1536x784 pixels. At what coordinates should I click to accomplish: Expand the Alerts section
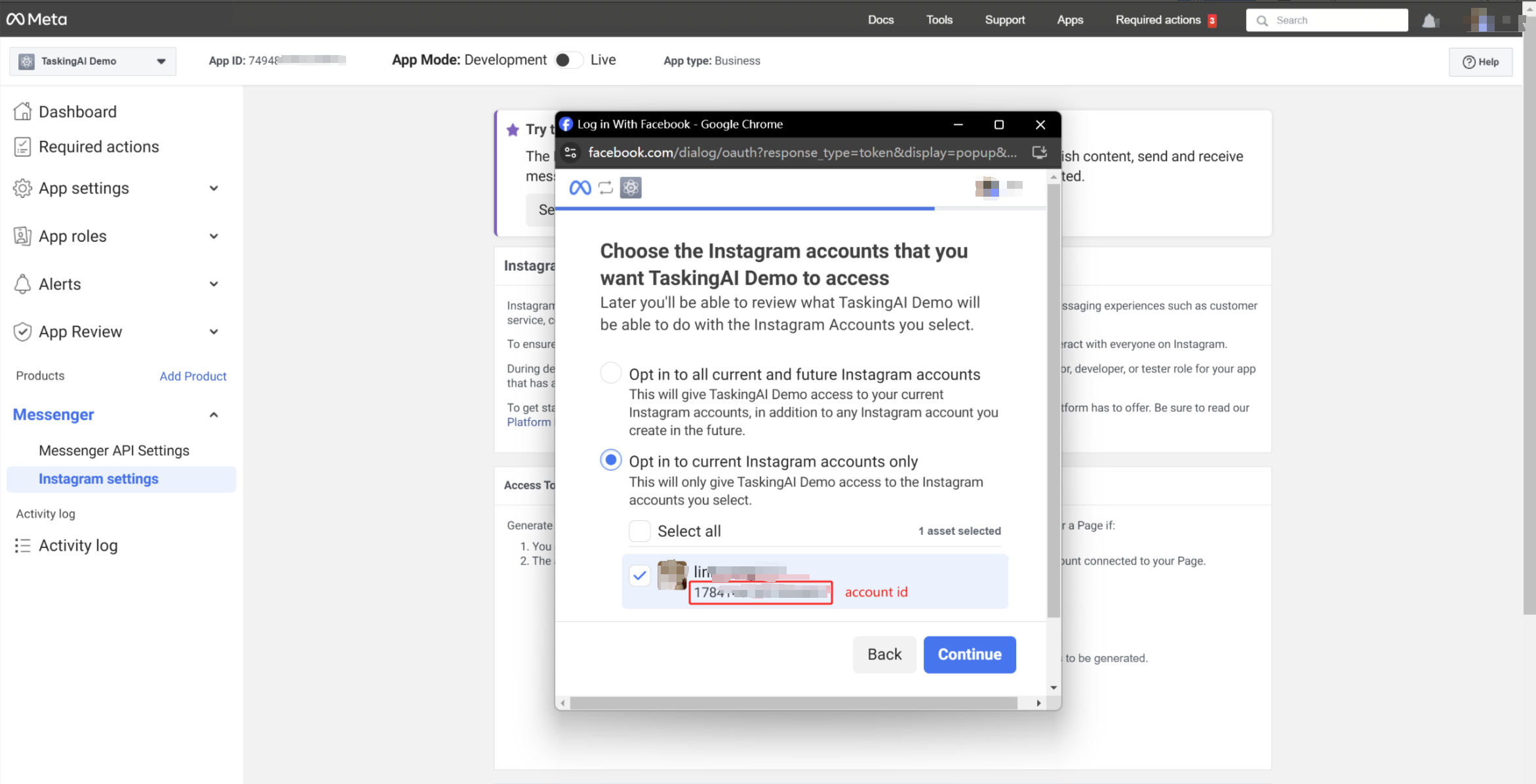pyautogui.click(x=214, y=284)
